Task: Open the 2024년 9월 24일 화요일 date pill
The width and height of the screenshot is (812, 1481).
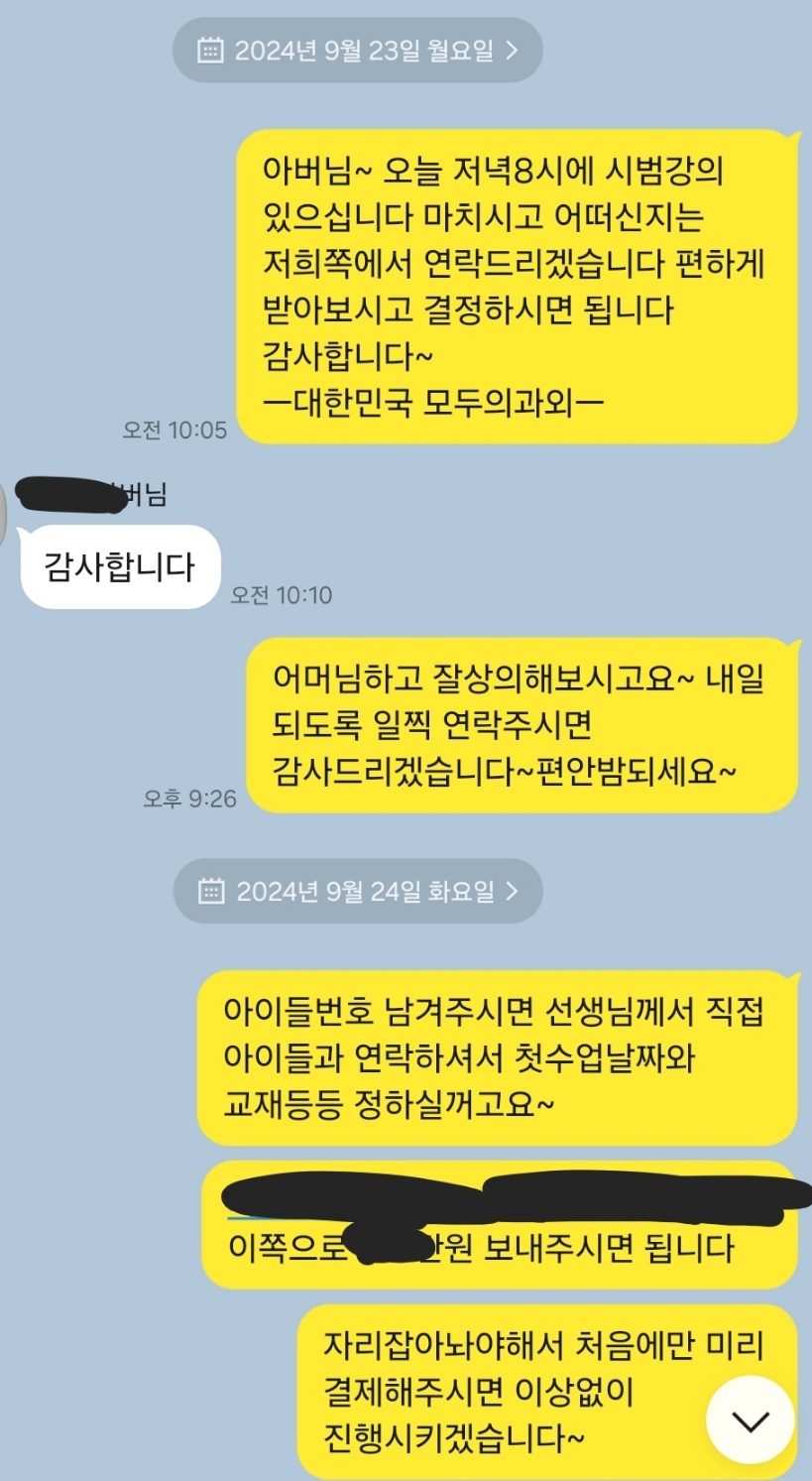Action: [x=358, y=892]
